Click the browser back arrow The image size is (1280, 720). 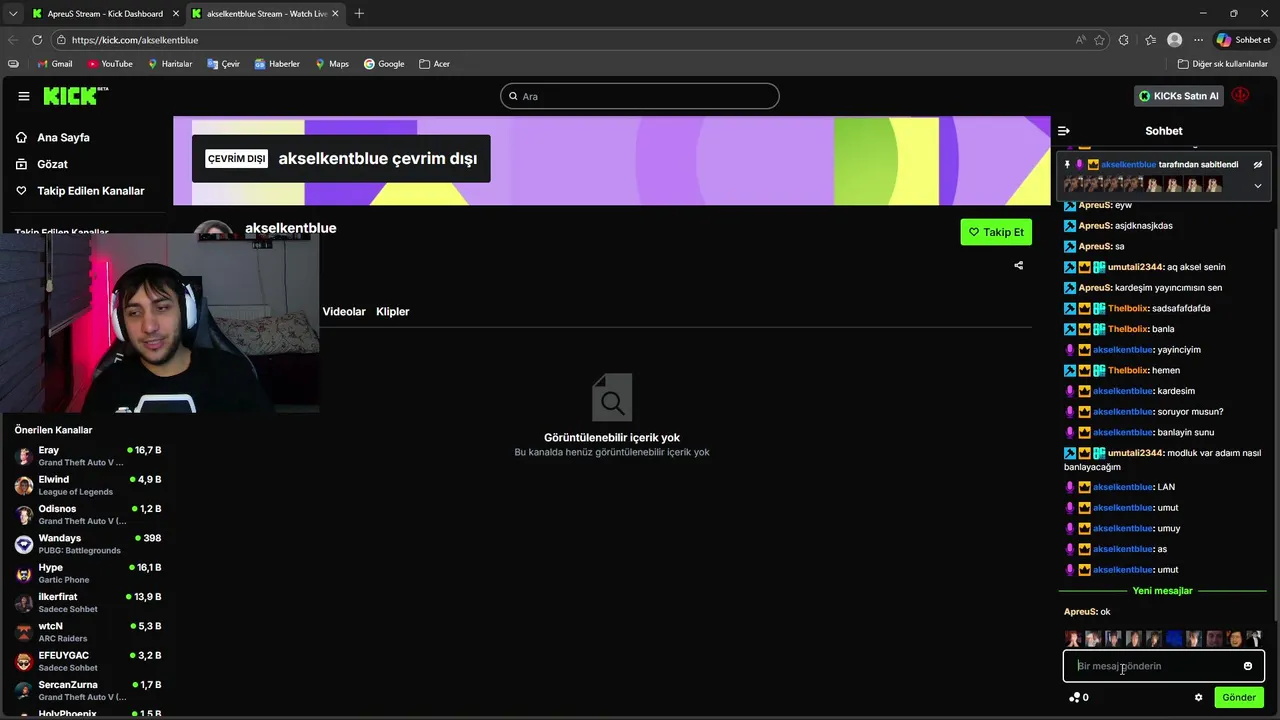13,40
